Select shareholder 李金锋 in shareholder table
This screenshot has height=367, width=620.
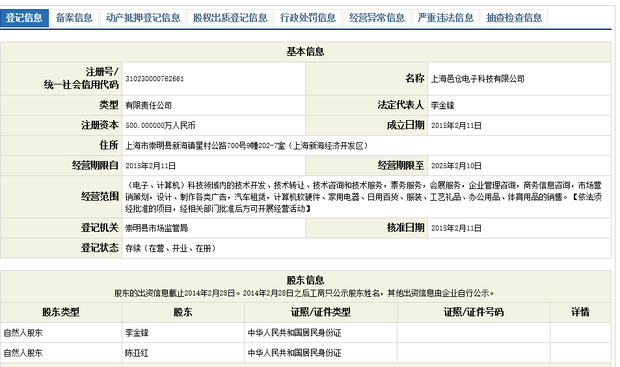[137, 333]
